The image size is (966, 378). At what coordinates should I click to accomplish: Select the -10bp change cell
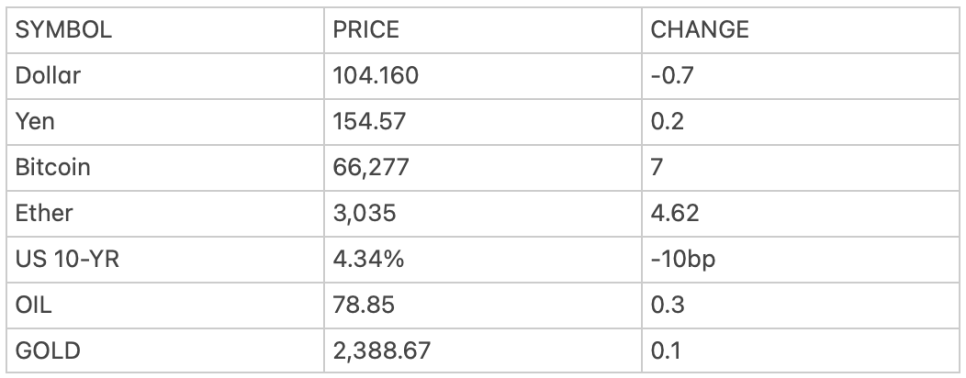point(800,259)
